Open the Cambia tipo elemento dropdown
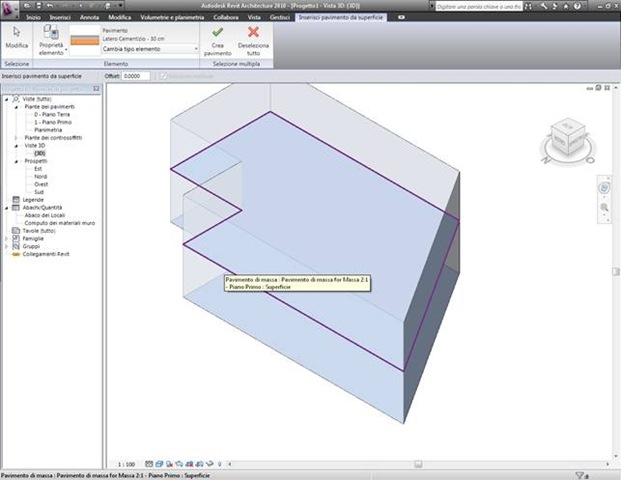This screenshot has width=621, height=480. pos(150,49)
